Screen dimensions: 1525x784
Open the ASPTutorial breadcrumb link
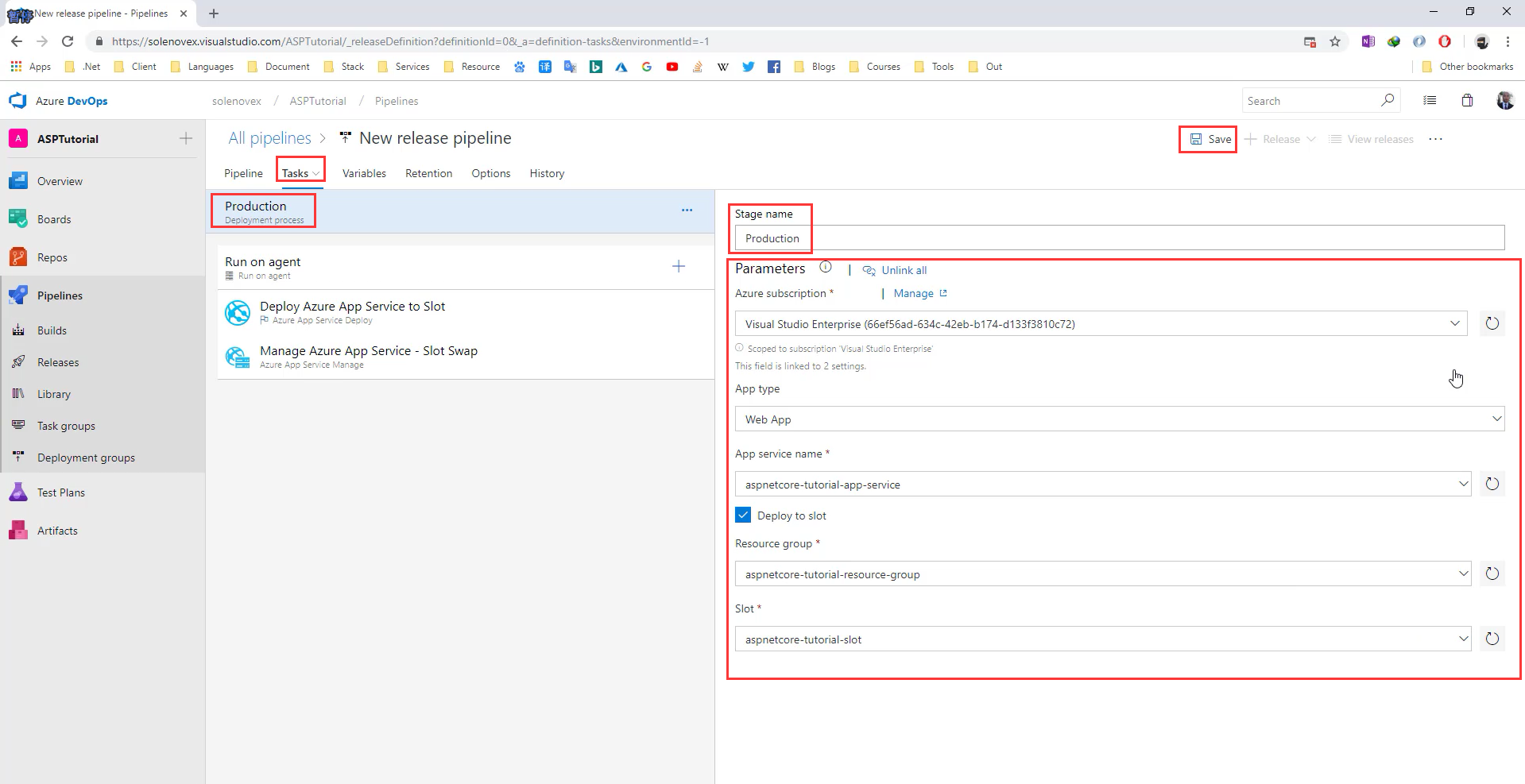tap(318, 101)
